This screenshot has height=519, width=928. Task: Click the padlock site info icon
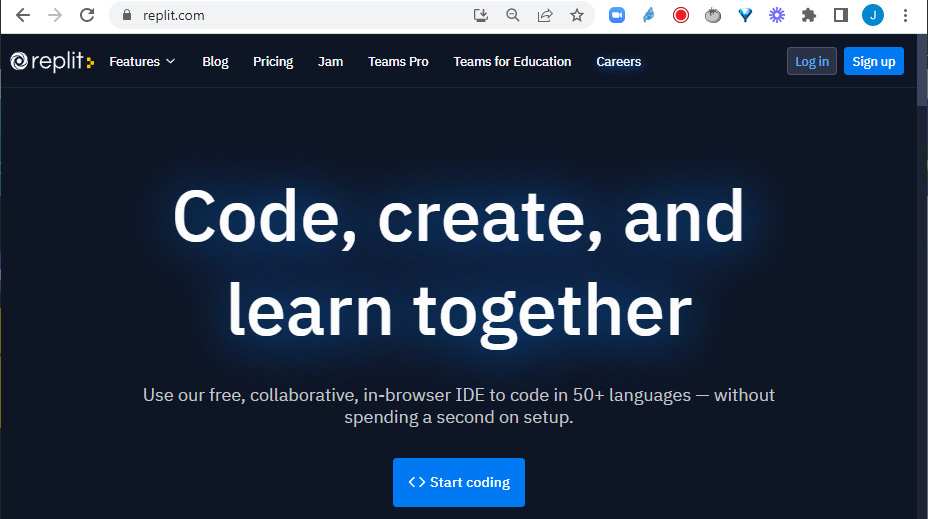(127, 15)
